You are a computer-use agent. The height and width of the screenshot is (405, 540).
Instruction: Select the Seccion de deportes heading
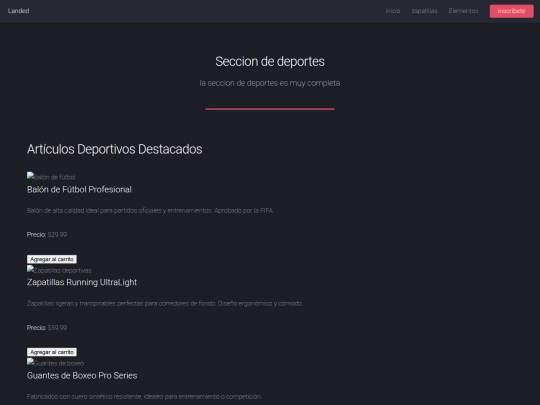[x=270, y=62]
